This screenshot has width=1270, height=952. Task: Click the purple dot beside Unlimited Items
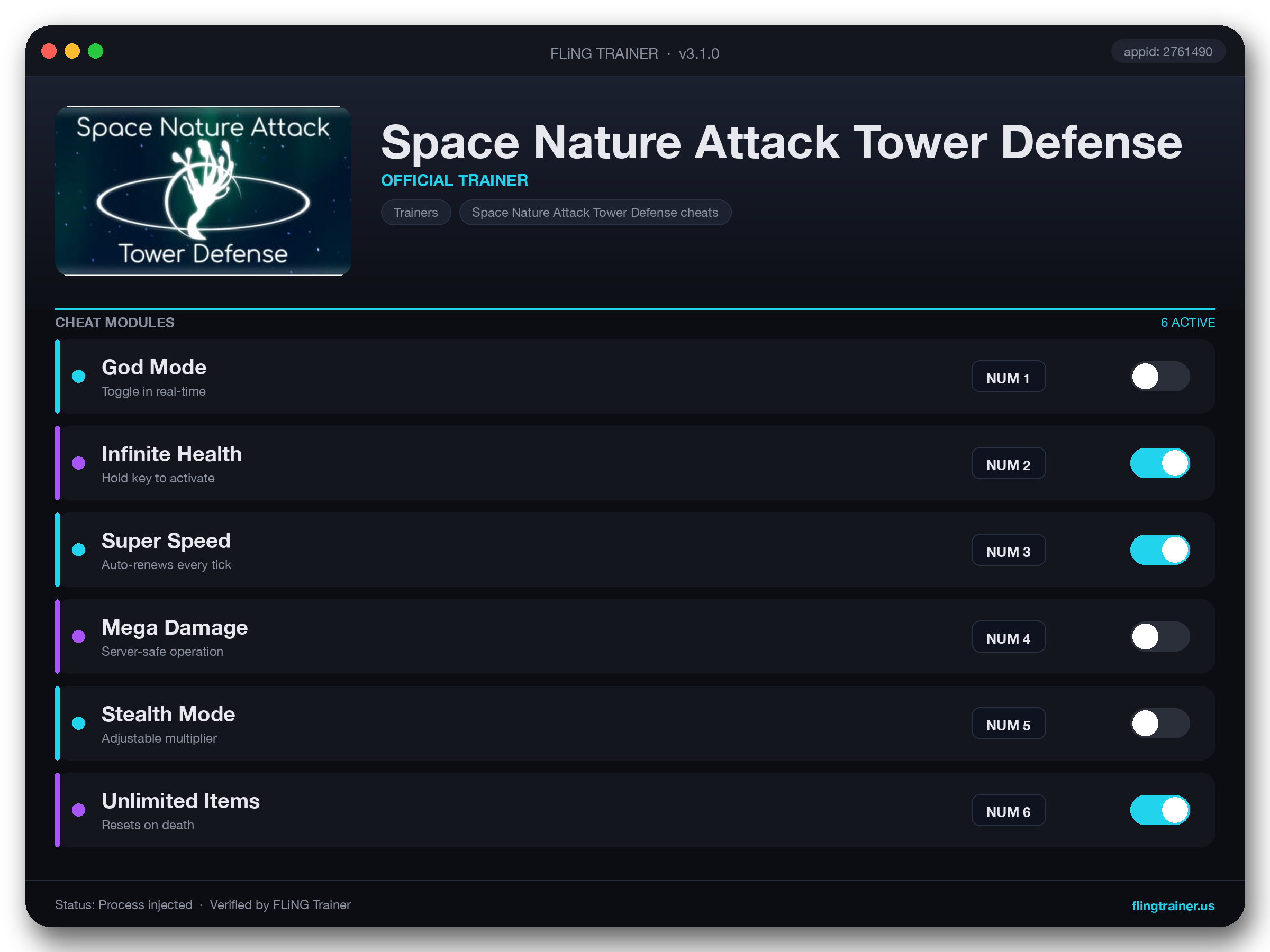[x=79, y=810]
